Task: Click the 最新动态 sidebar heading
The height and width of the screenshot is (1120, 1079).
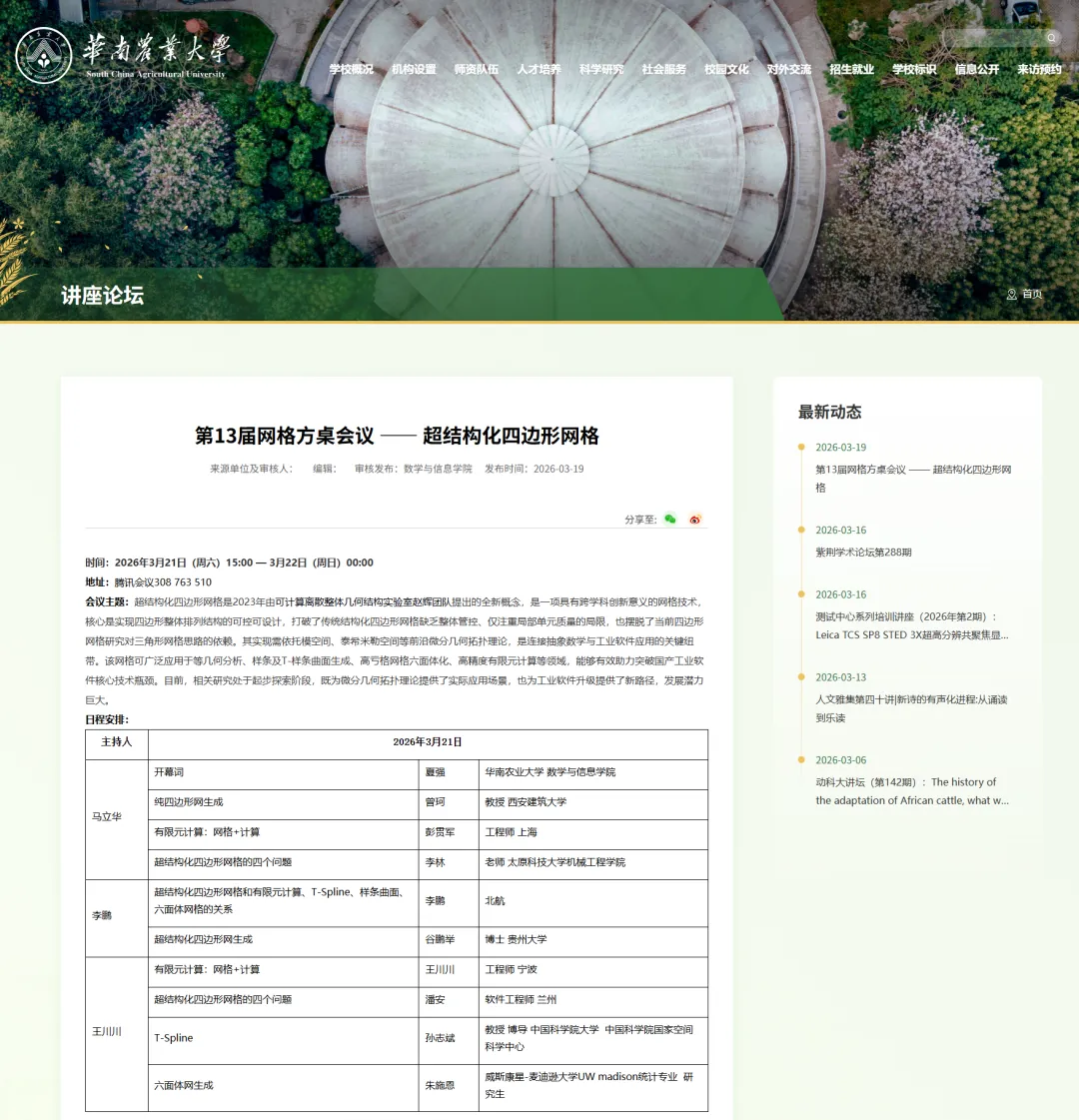Action: pyautogui.click(x=830, y=413)
